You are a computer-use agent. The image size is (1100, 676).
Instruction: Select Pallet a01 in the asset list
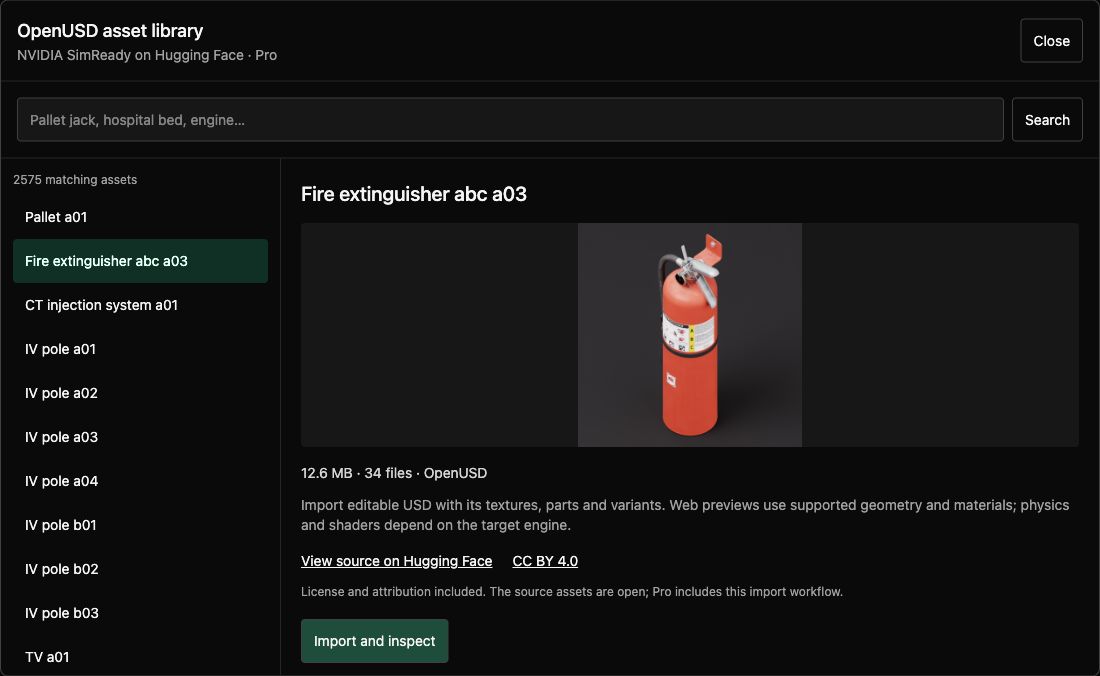click(140, 217)
